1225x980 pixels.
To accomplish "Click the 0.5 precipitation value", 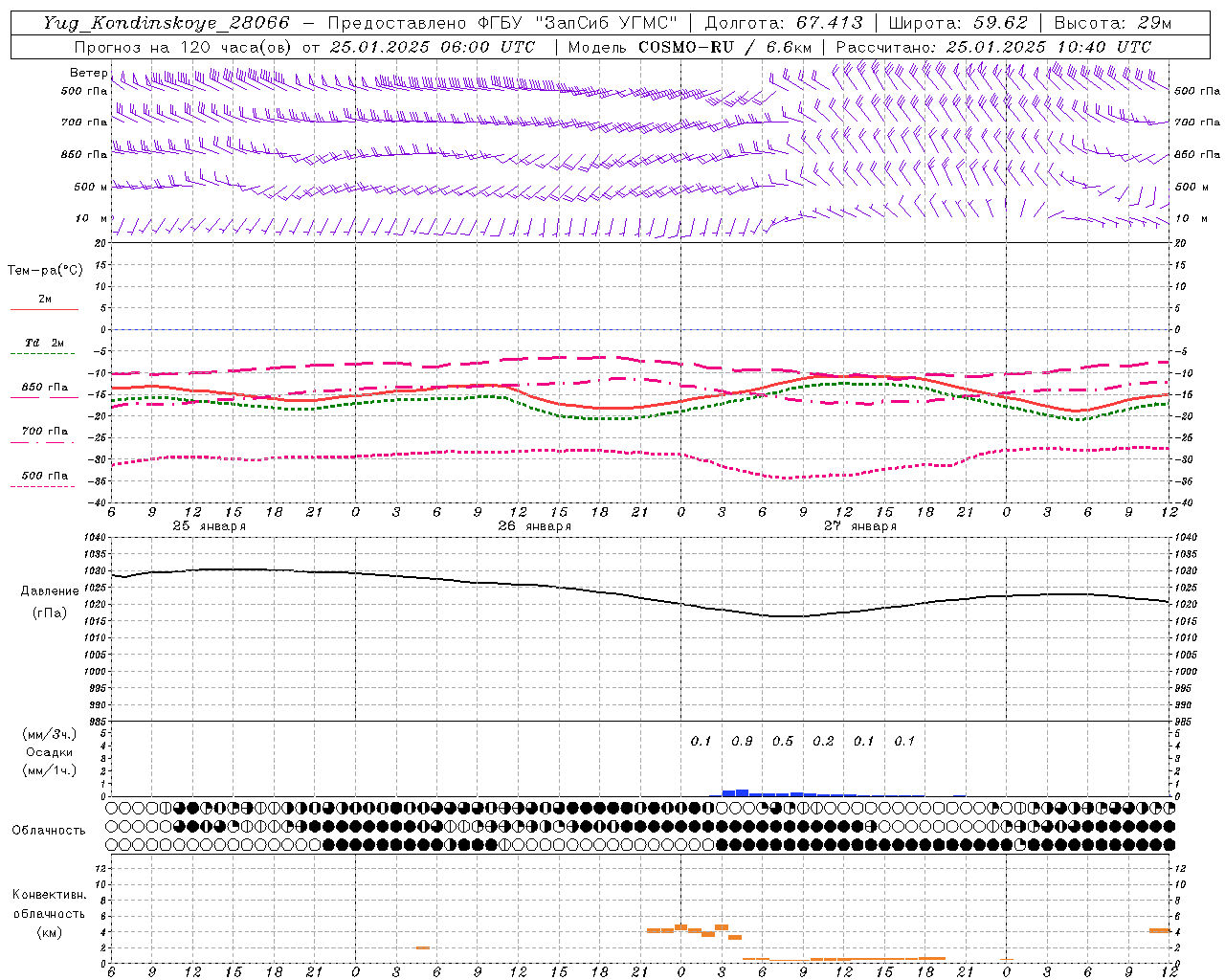I will click(x=783, y=741).
